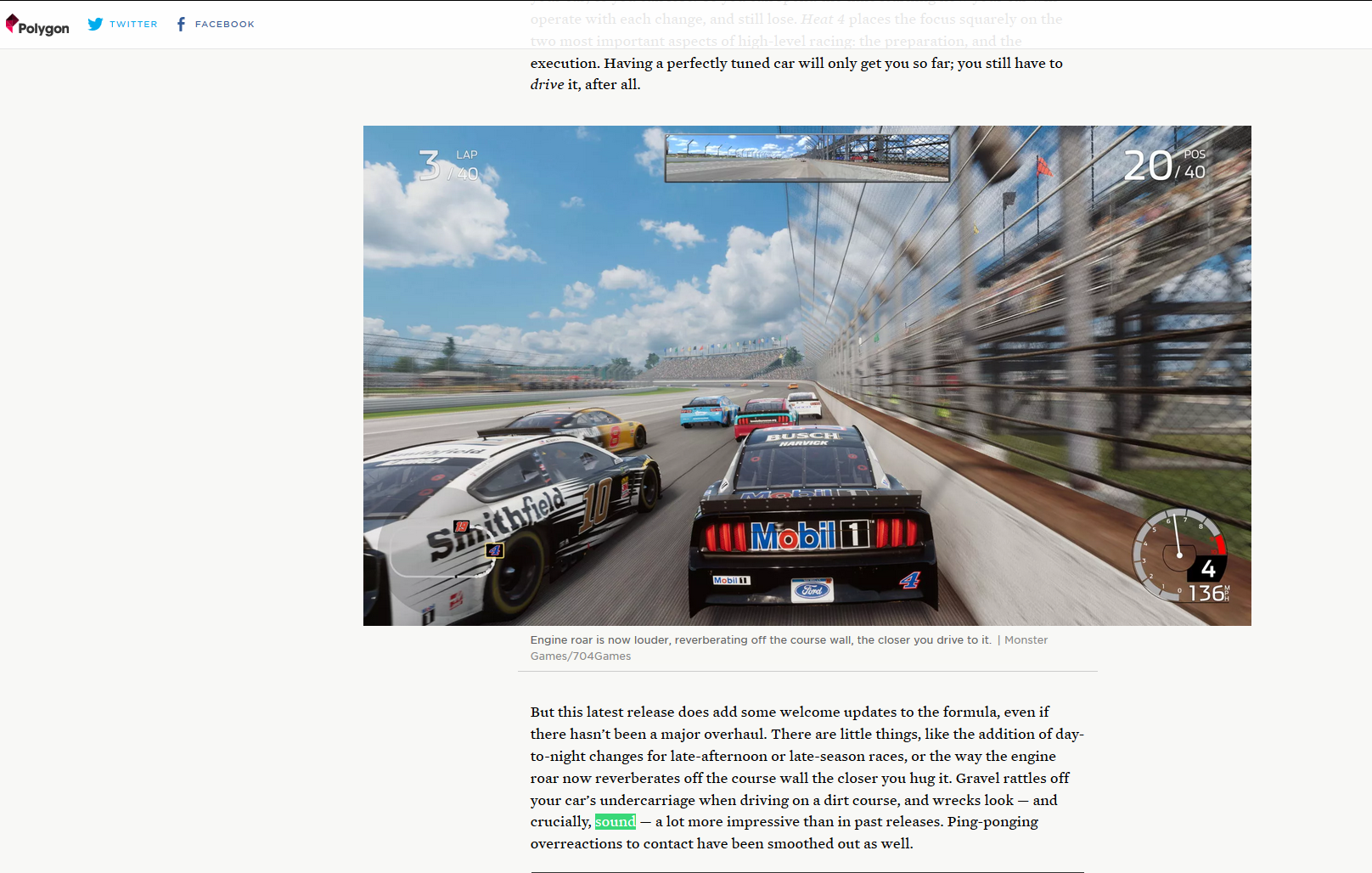Click the caption starting "Engine roar is now louder"

(x=761, y=639)
